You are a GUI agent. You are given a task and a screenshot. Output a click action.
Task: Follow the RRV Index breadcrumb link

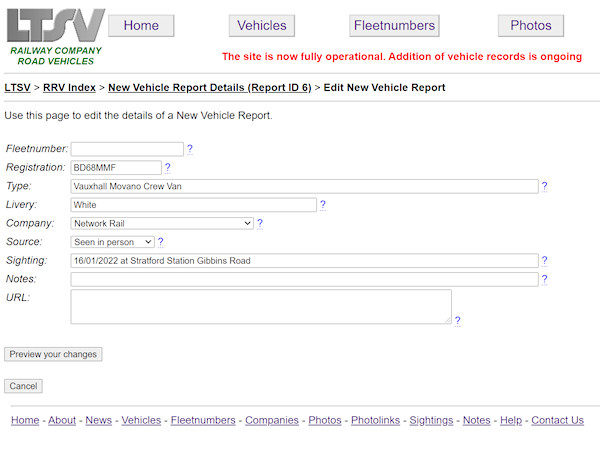[69, 88]
